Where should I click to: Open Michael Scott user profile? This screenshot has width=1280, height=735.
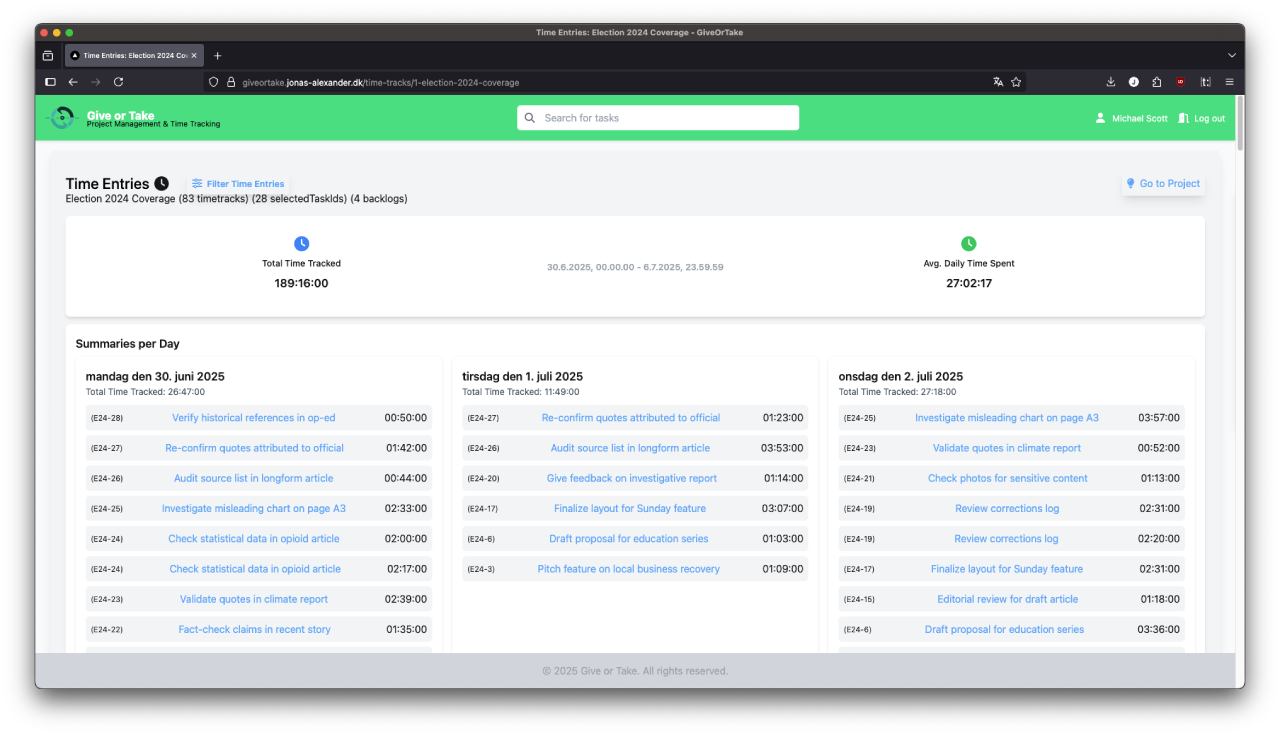point(1131,118)
